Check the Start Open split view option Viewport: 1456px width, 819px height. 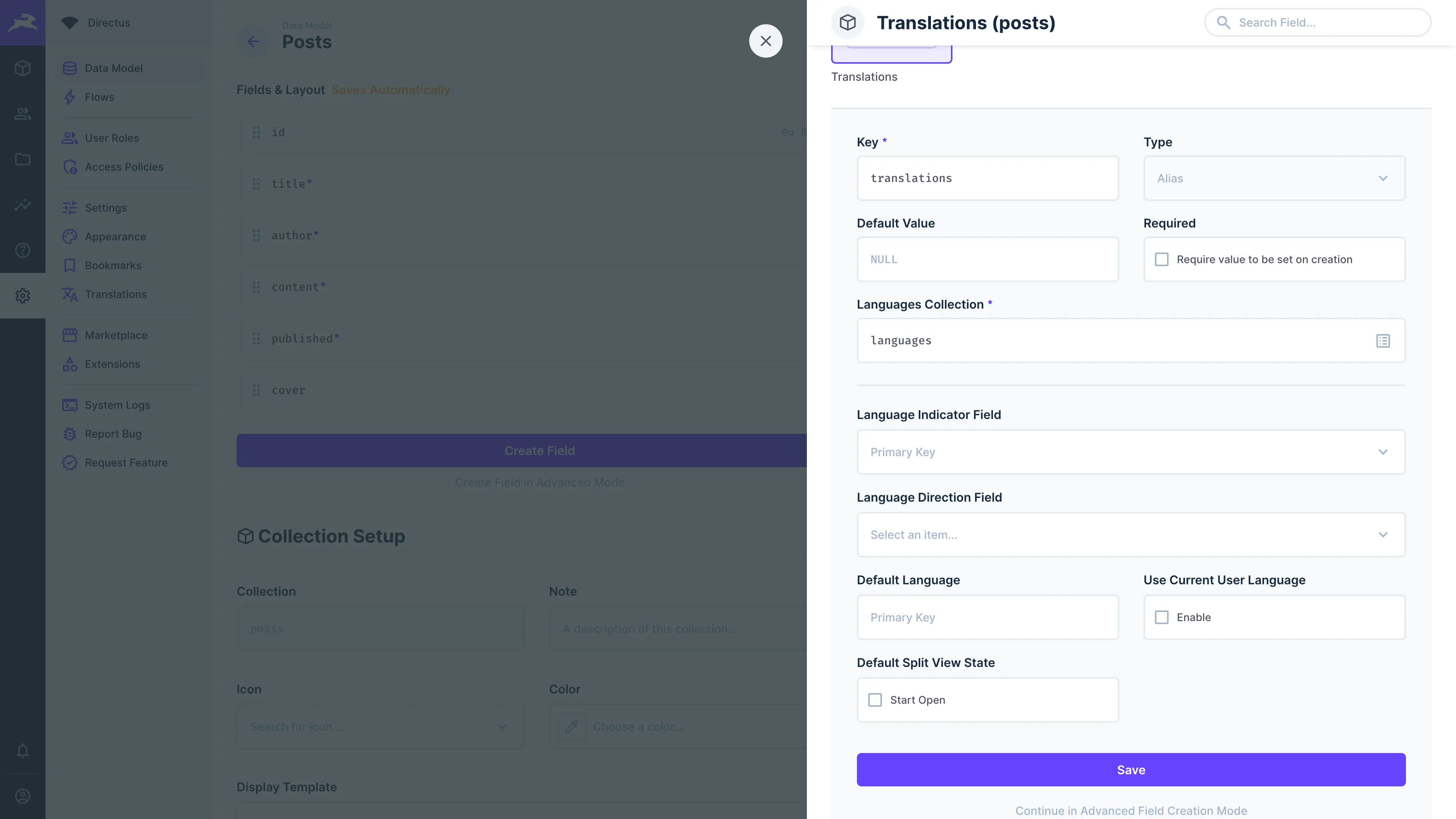(875, 700)
